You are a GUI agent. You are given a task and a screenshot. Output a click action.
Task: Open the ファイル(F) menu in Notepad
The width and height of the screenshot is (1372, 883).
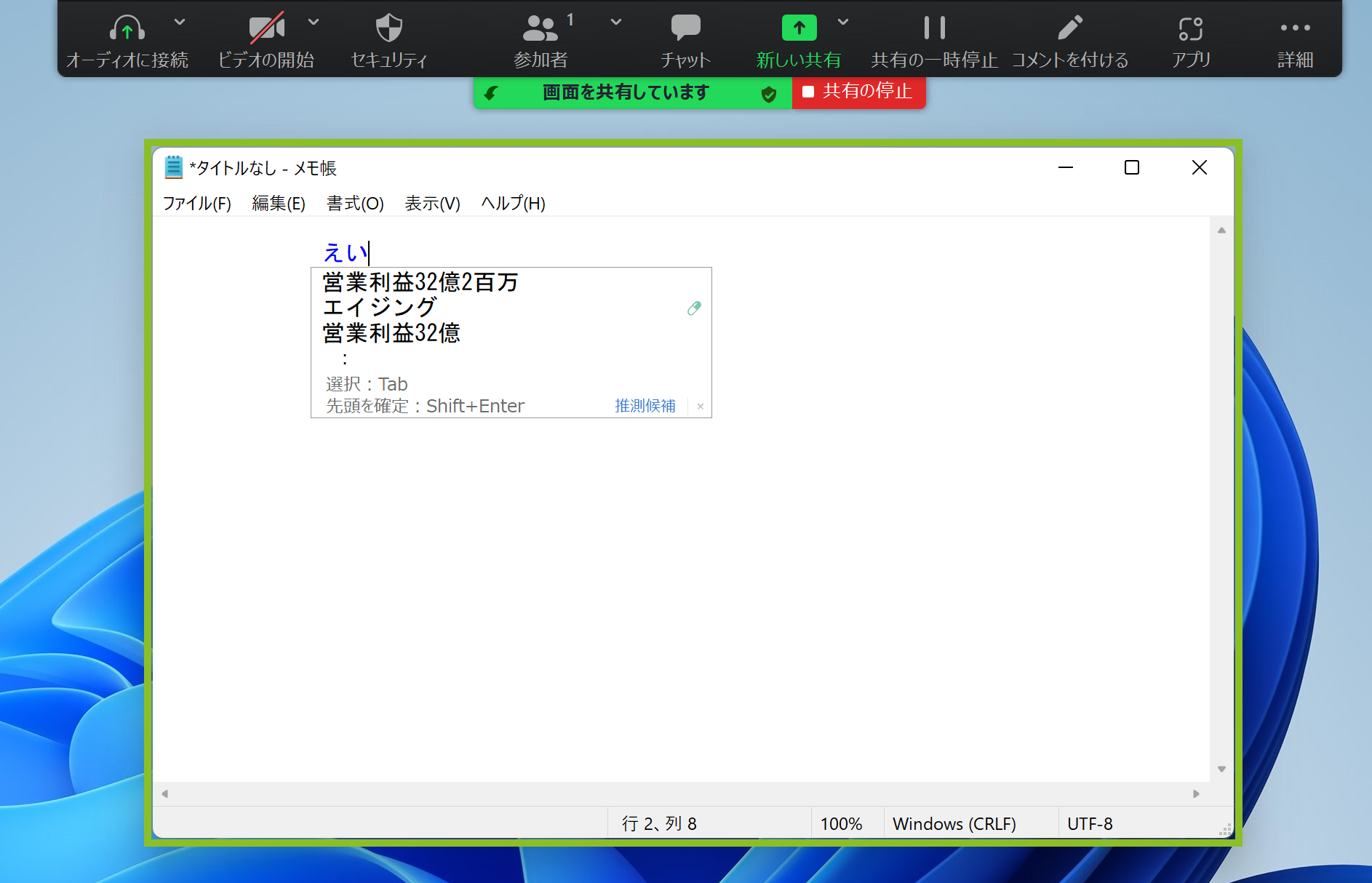[196, 204]
